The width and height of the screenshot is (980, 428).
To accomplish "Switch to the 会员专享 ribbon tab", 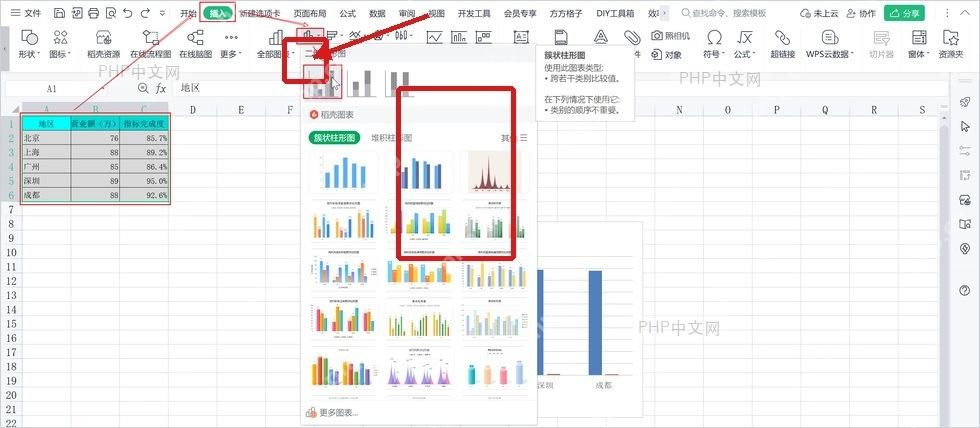I will pos(520,13).
